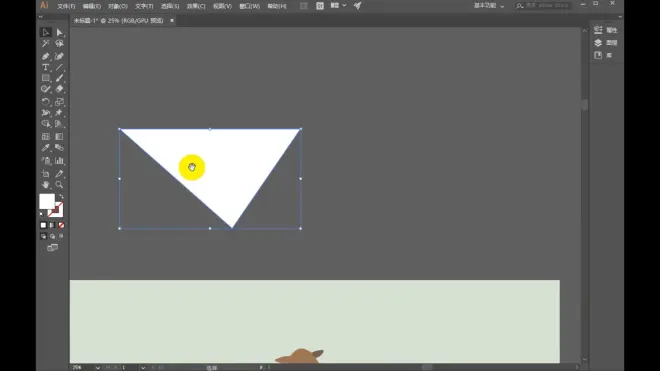Open the 帮助(H) Help menu
Viewport: 660px width, 371px height.
click(277, 6)
